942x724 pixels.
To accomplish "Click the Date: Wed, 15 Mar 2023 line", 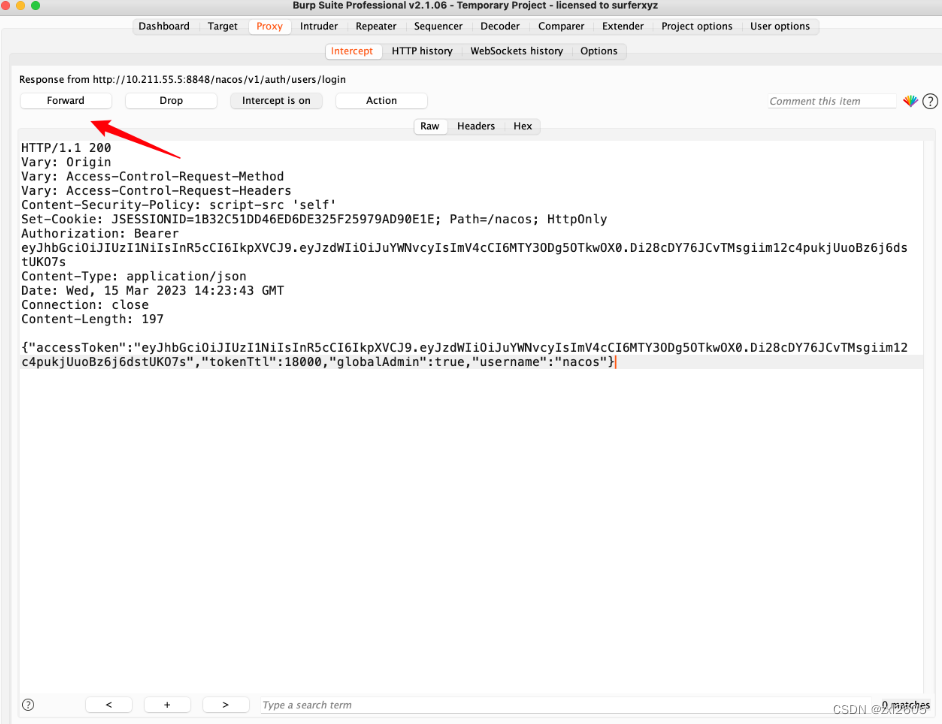I will point(153,291).
